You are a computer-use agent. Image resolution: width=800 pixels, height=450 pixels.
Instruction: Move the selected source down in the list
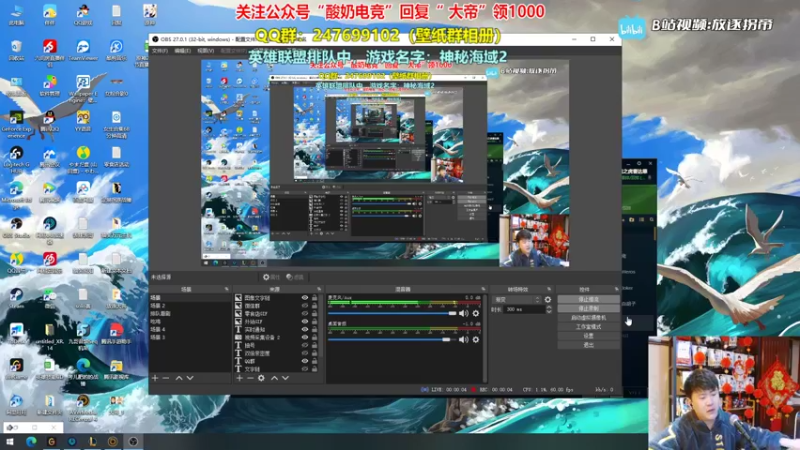click(x=285, y=378)
